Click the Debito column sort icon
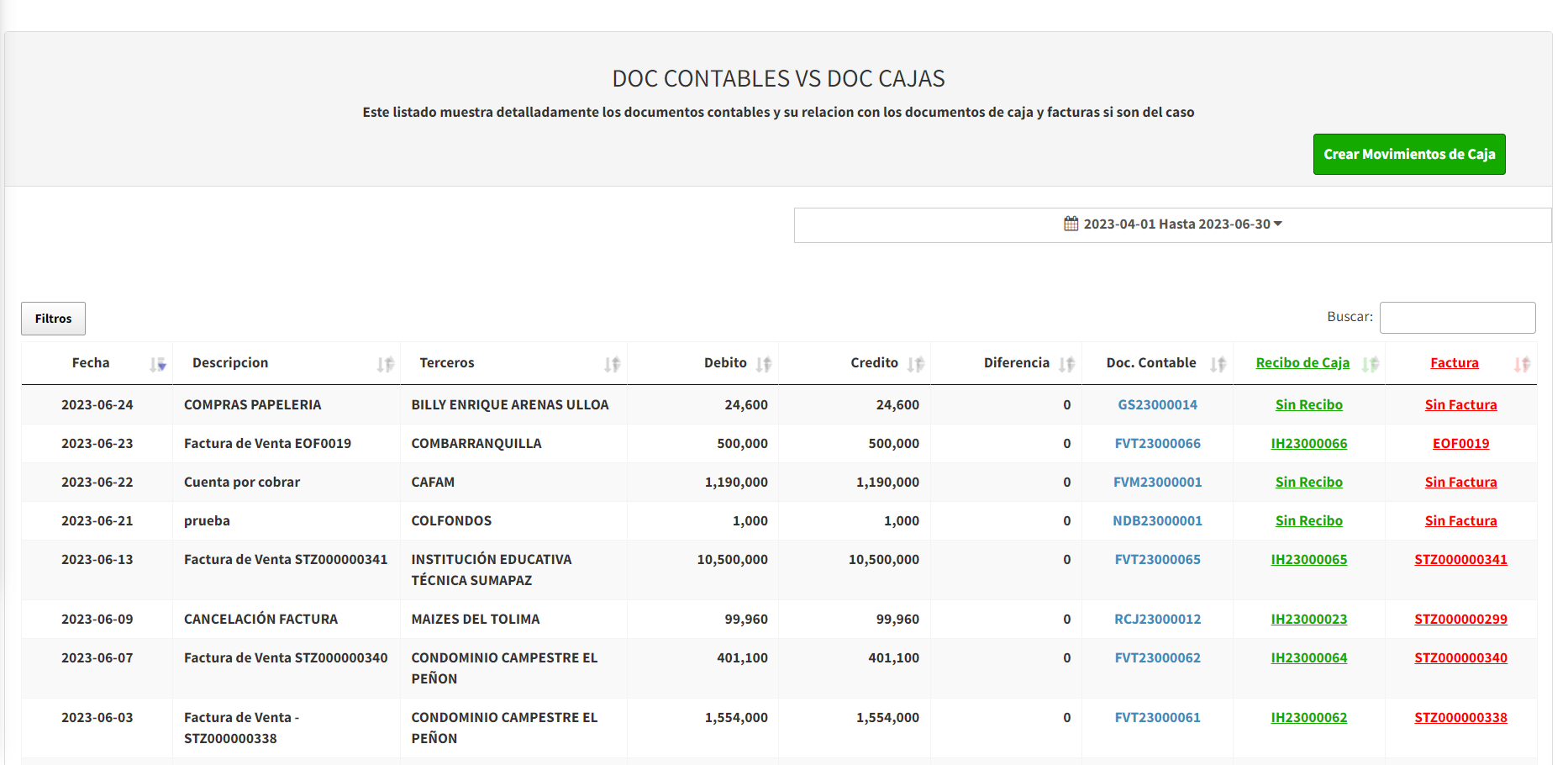Screen dimensions: 1568x765 (763, 364)
